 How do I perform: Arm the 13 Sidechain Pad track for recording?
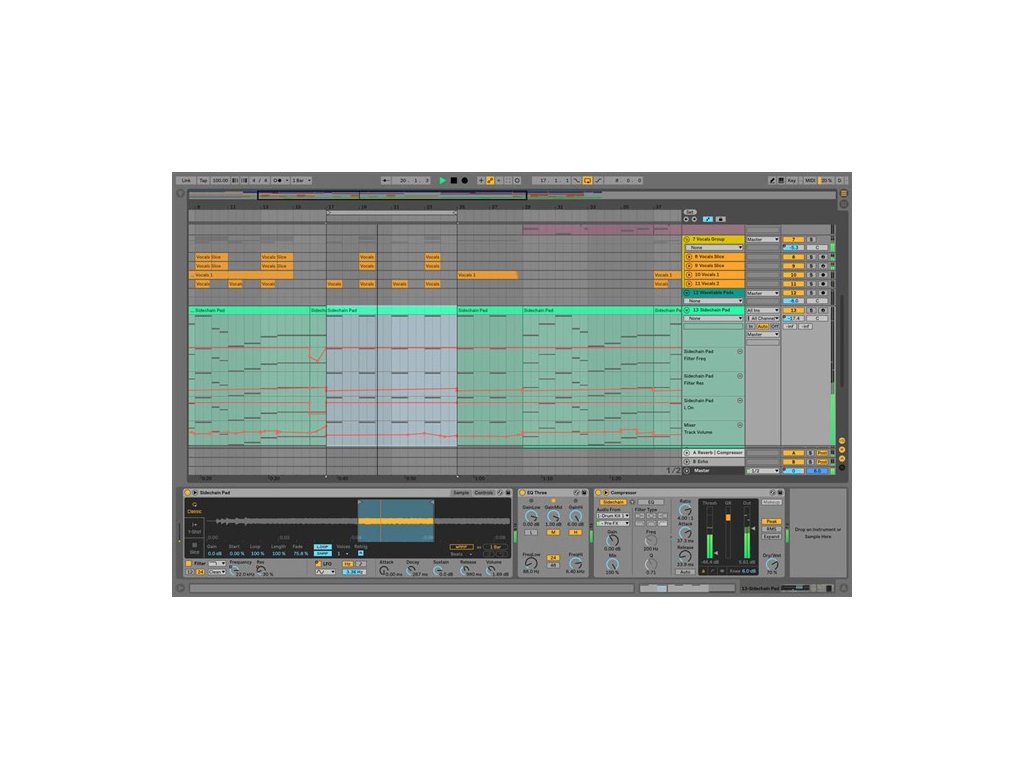[x=823, y=310]
